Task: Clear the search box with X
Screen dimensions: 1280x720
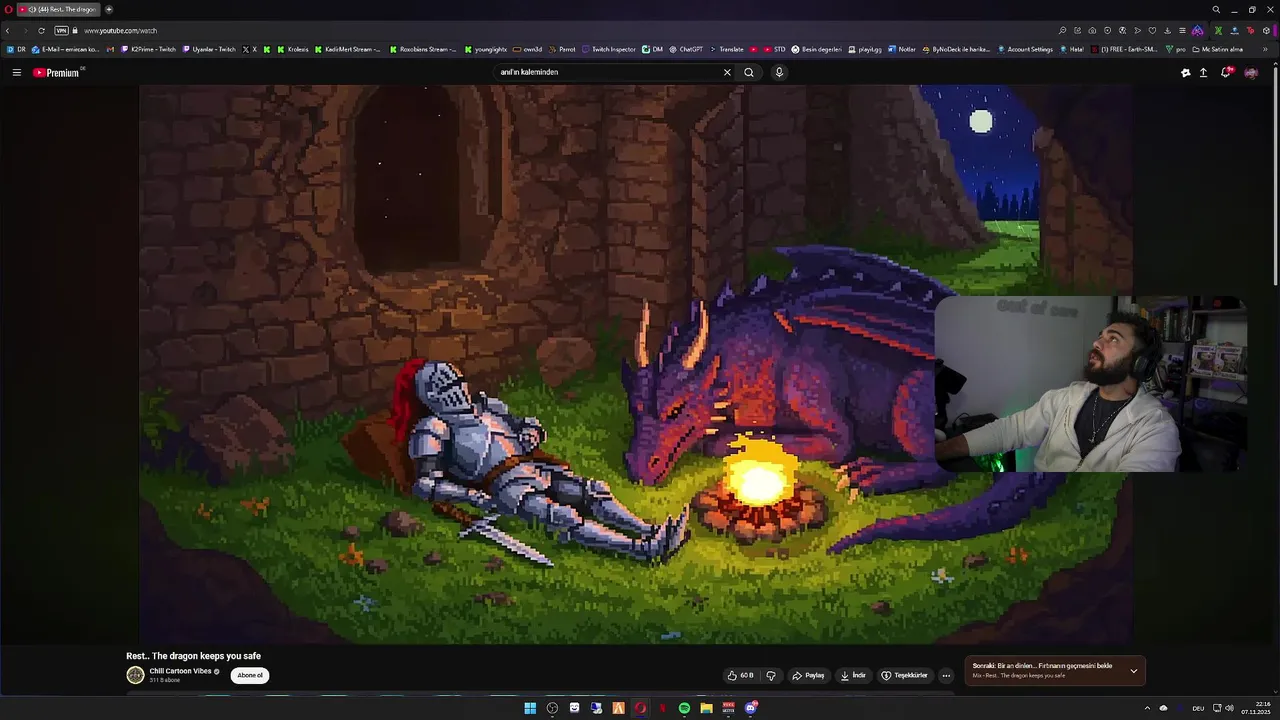Action: (x=727, y=72)
